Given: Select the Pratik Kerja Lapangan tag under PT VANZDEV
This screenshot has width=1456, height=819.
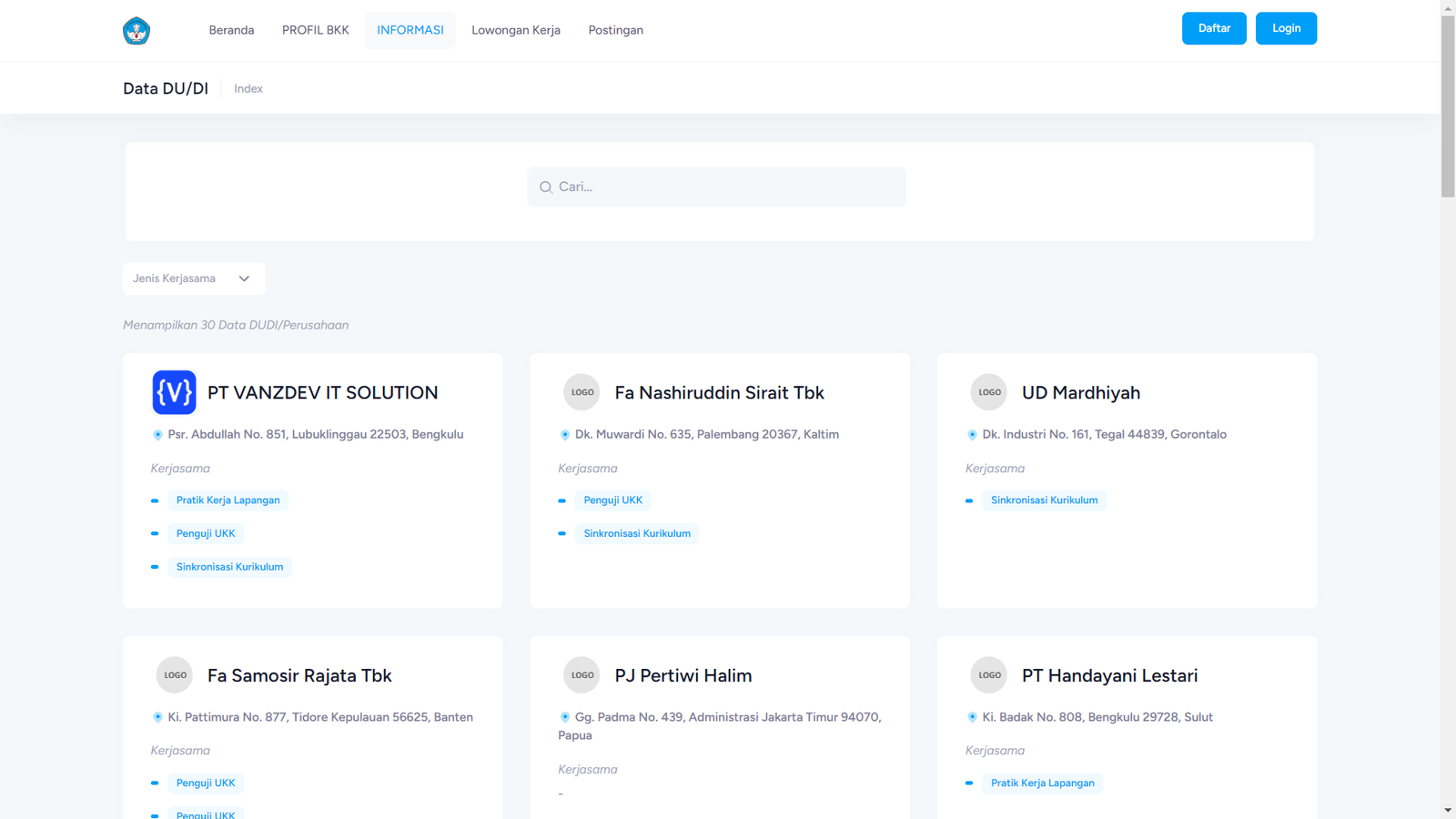Looking at the screenshot, I should pyautogui.click(x=228, y=500).
